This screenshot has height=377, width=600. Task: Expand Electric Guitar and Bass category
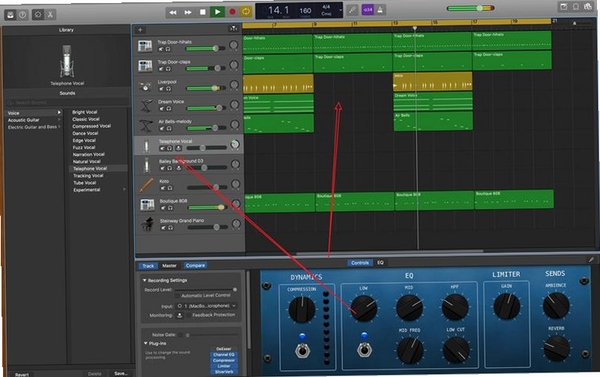pyautogui.click(x=59, y=127)
